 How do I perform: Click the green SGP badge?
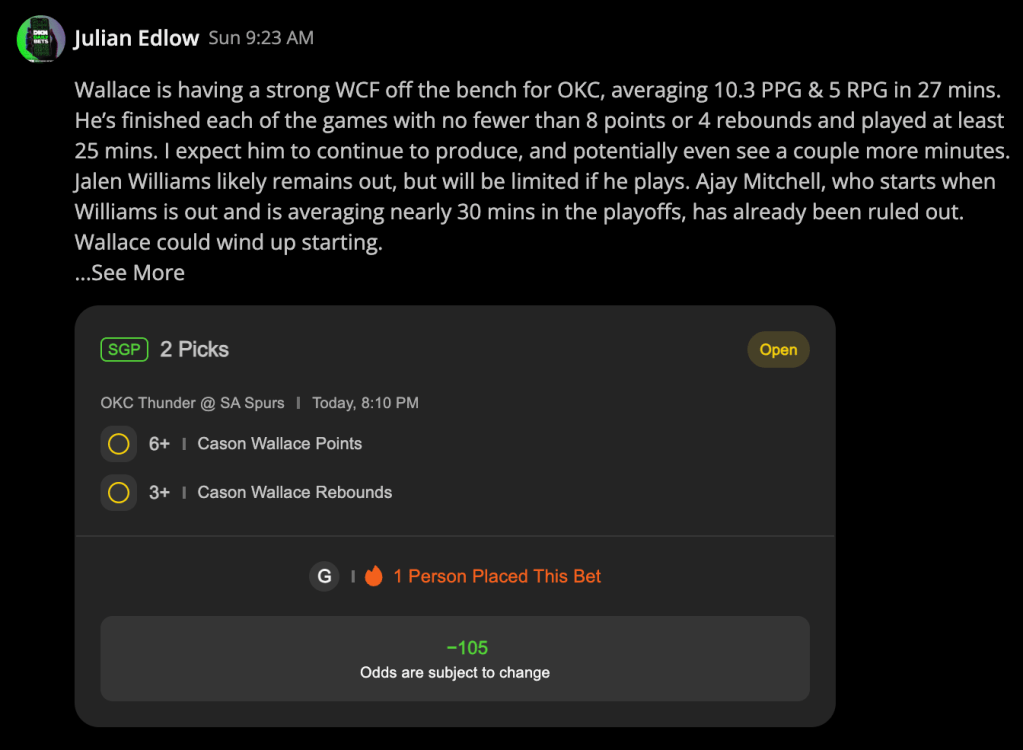click(x=124, y=350)
